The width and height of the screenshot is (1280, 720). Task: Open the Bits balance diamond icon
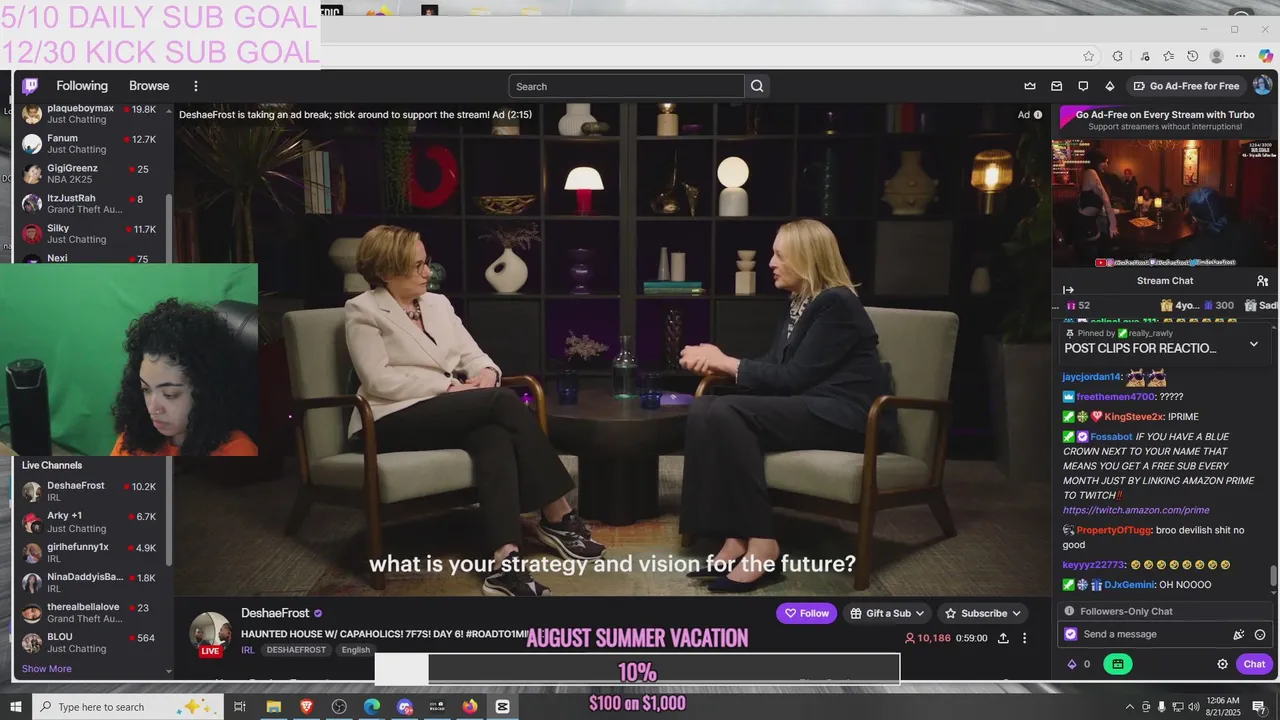click(x=1072, y=664)
